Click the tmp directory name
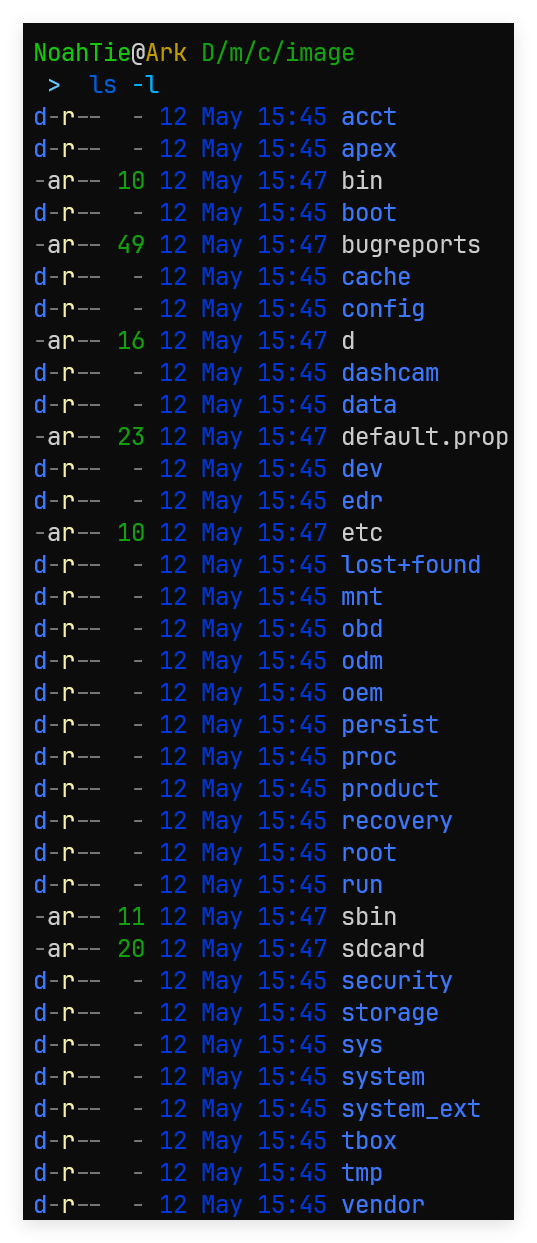 (362, 1173)
